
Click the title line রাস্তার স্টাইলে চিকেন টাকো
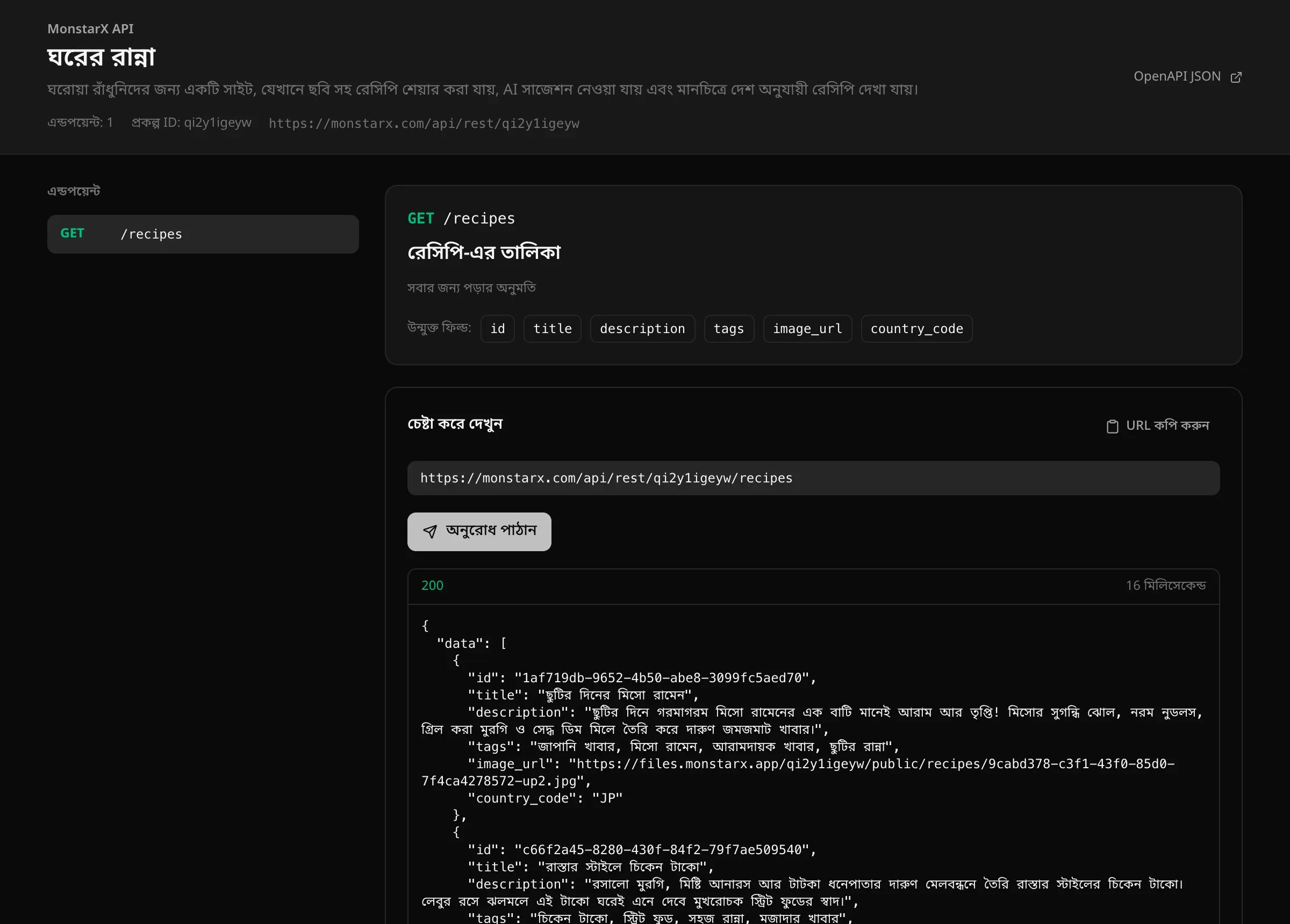(590, 867)
